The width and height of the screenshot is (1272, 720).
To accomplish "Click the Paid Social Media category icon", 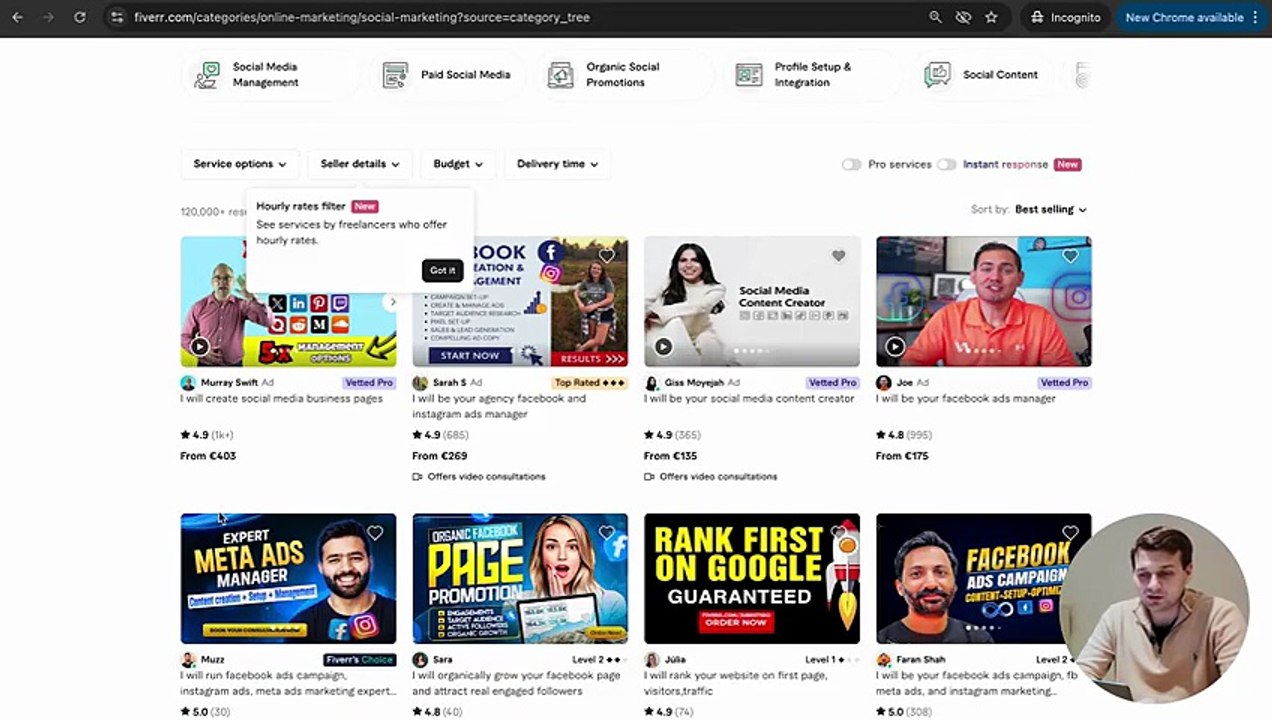I will click(395, 75).
